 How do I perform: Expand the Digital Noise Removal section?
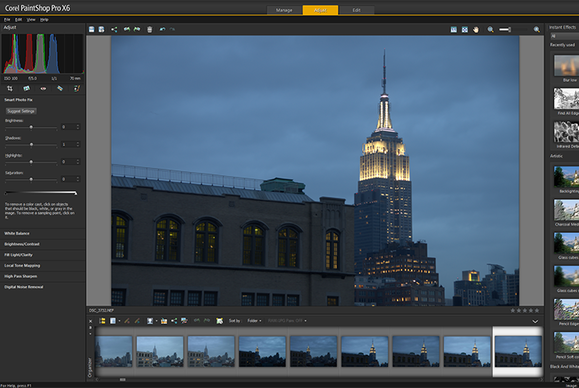42,287
